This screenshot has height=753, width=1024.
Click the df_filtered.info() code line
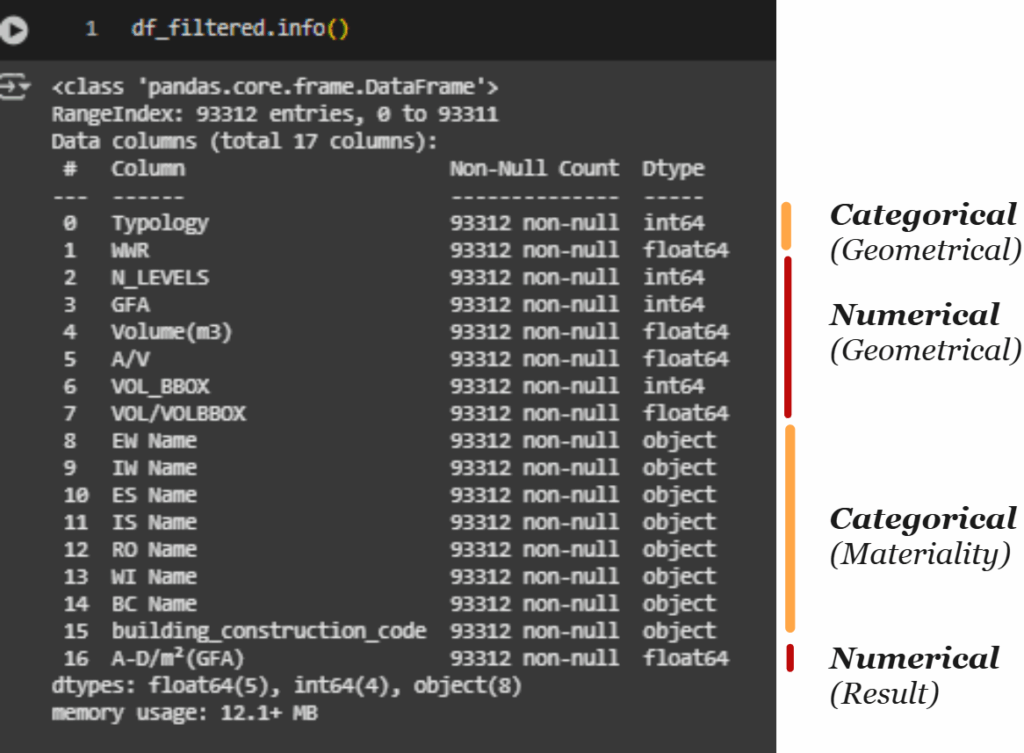(x=240, y=28)
